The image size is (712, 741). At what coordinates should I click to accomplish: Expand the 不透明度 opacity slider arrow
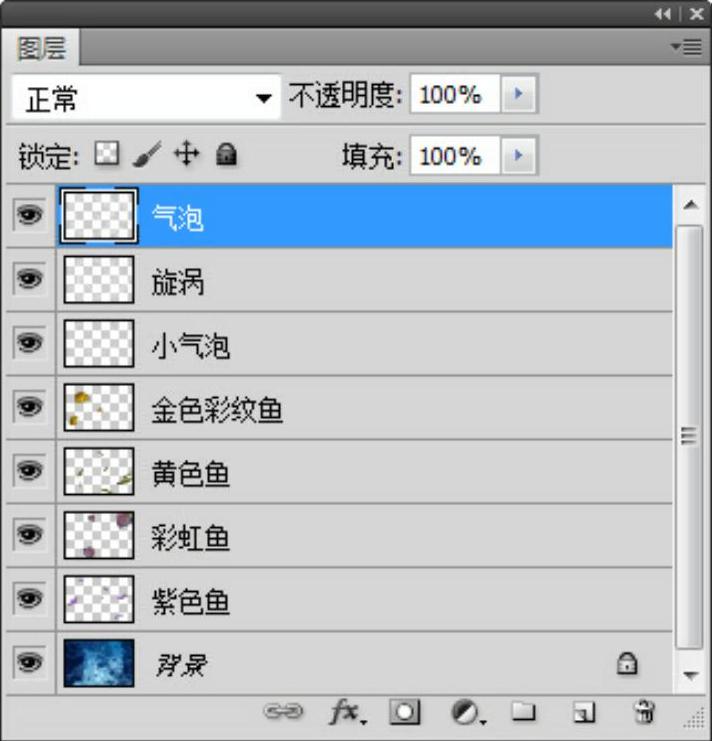click(x=518, y=96)
